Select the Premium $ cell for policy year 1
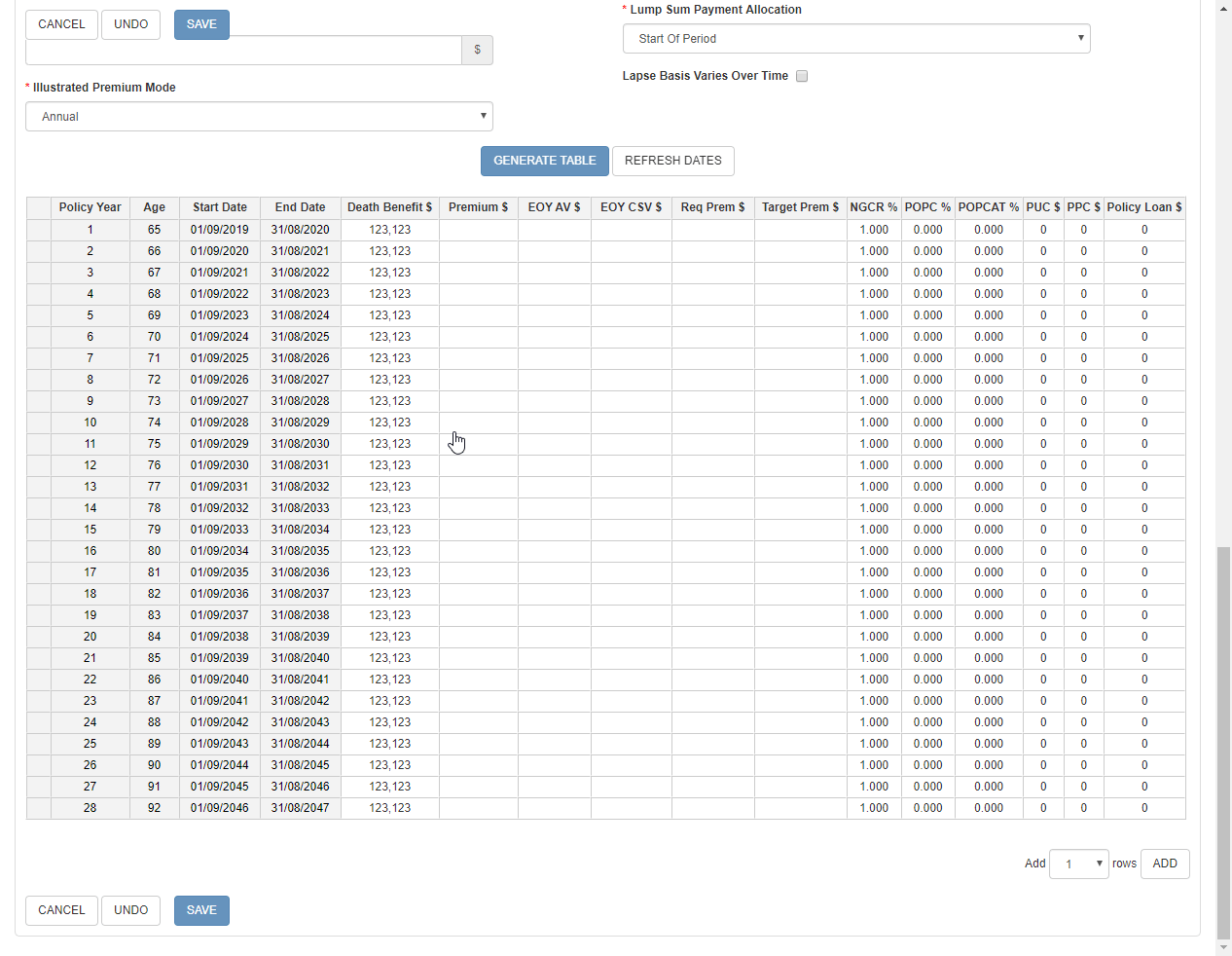The image size is (1232, 956). 478,230
